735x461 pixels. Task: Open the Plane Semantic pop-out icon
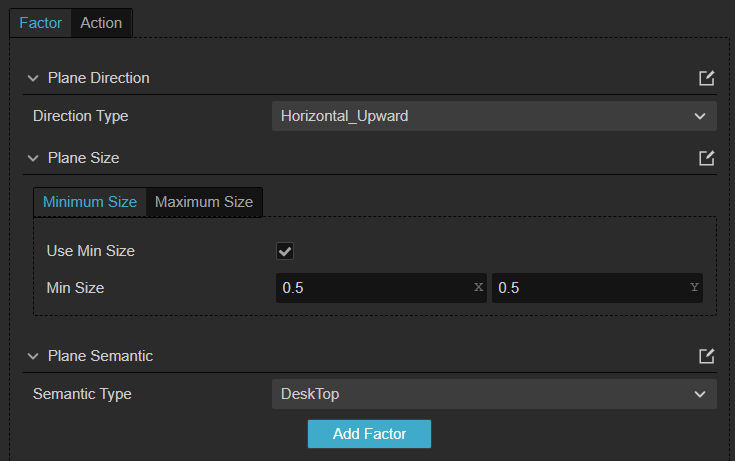tap(706, 356)
